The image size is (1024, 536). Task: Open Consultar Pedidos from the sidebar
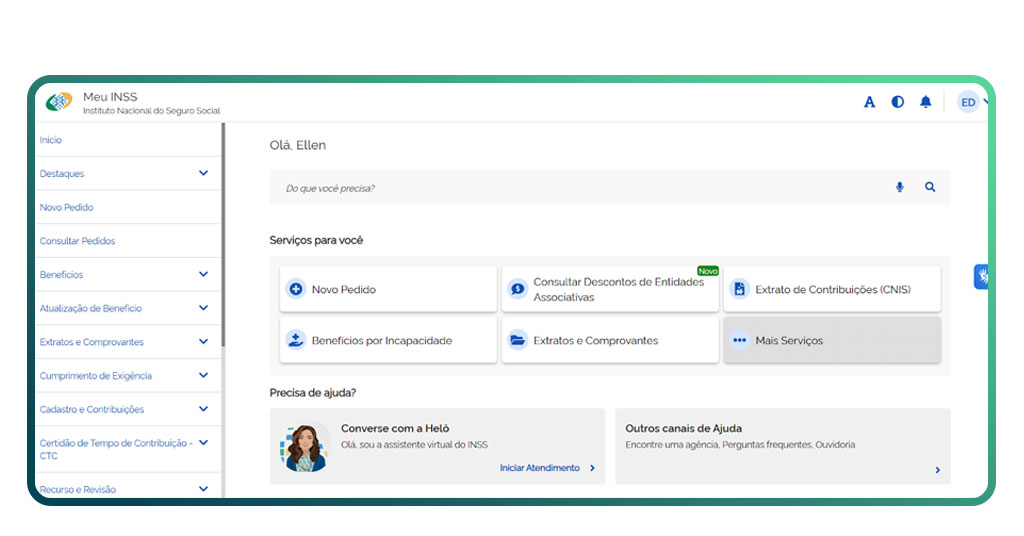click(77, 241)
